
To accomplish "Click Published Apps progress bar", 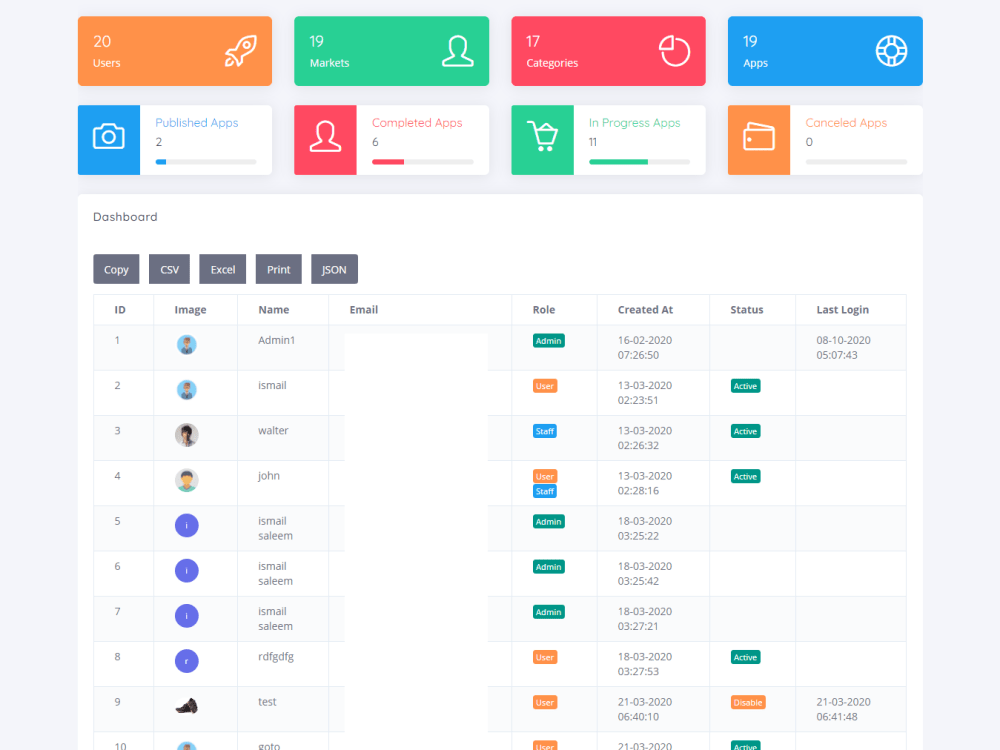I will (206, 162).
